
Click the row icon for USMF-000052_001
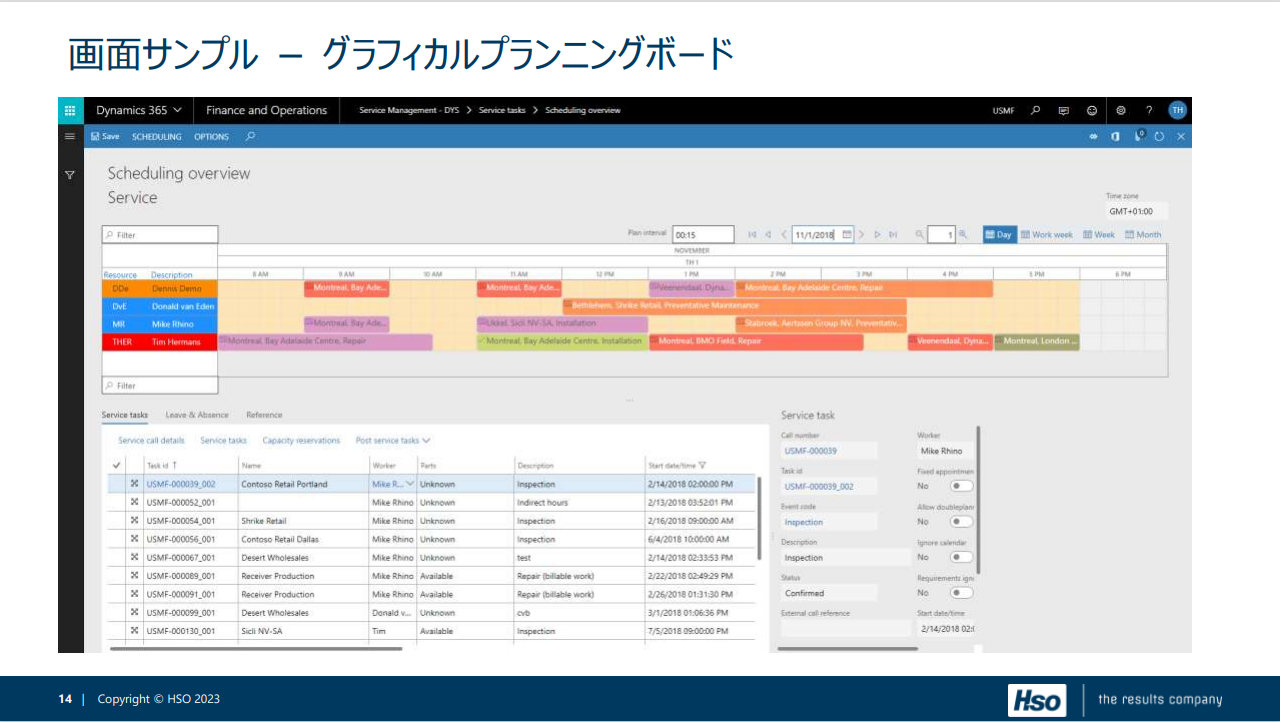pyautogui.click(x=134, y=503)
